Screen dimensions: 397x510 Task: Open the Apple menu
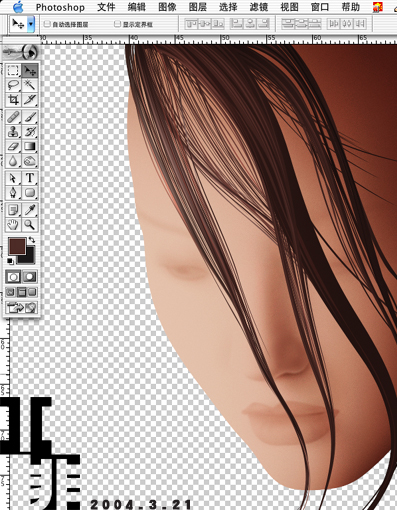click(x=18, y=7)
